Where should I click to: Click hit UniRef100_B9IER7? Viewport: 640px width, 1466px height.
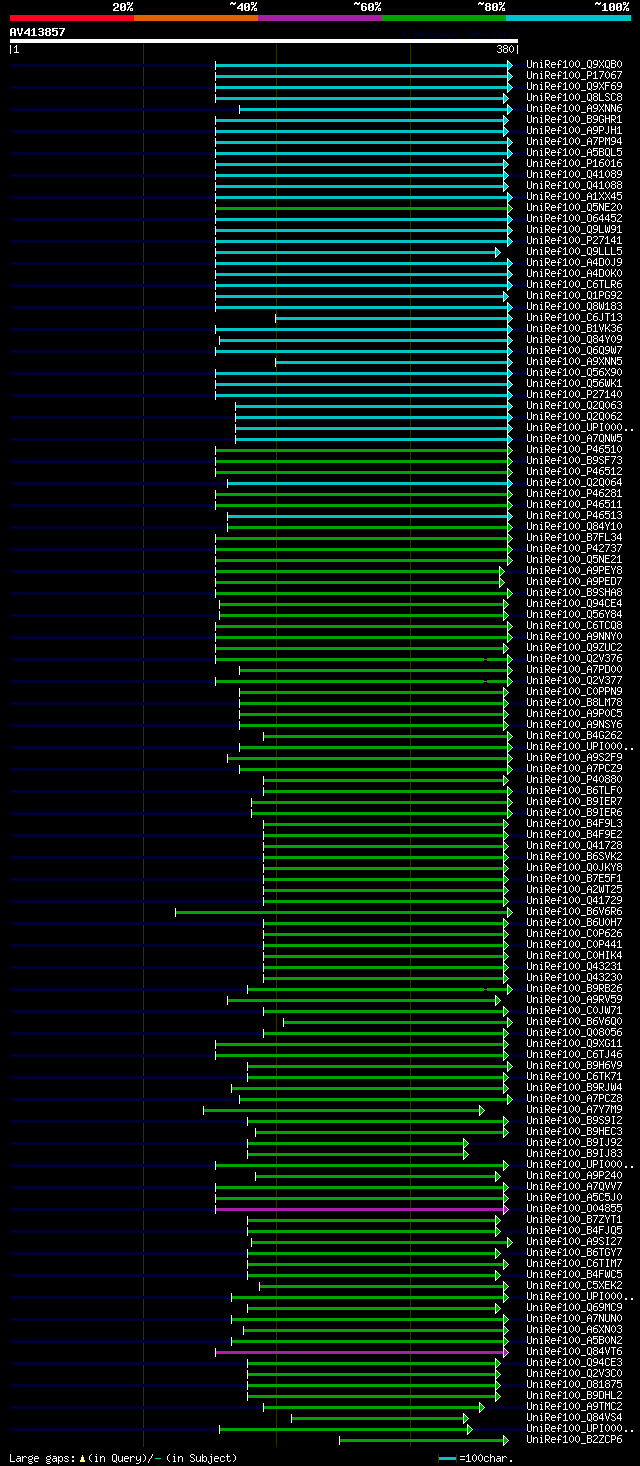pyautogui.click(x=574, y=801)
